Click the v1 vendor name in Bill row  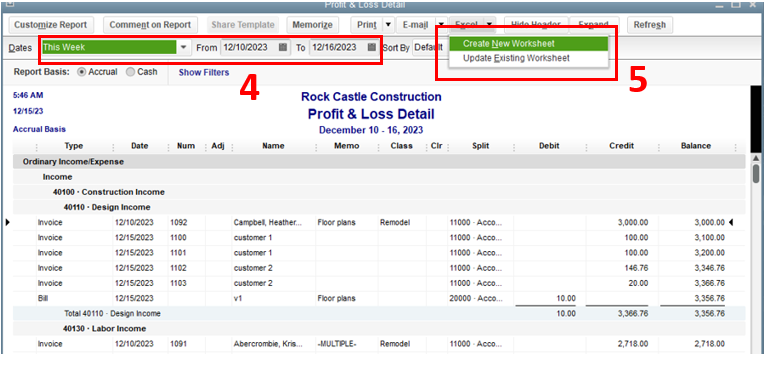238,299
